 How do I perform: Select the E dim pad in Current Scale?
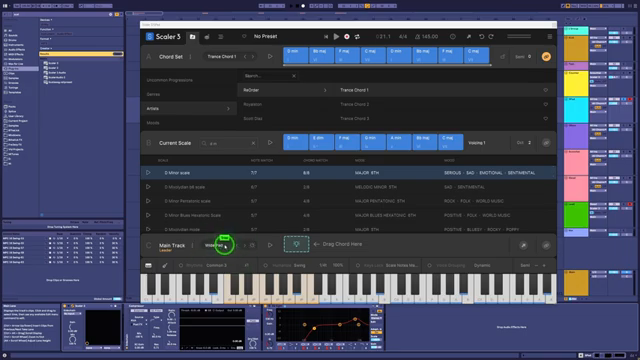[321, 142]
